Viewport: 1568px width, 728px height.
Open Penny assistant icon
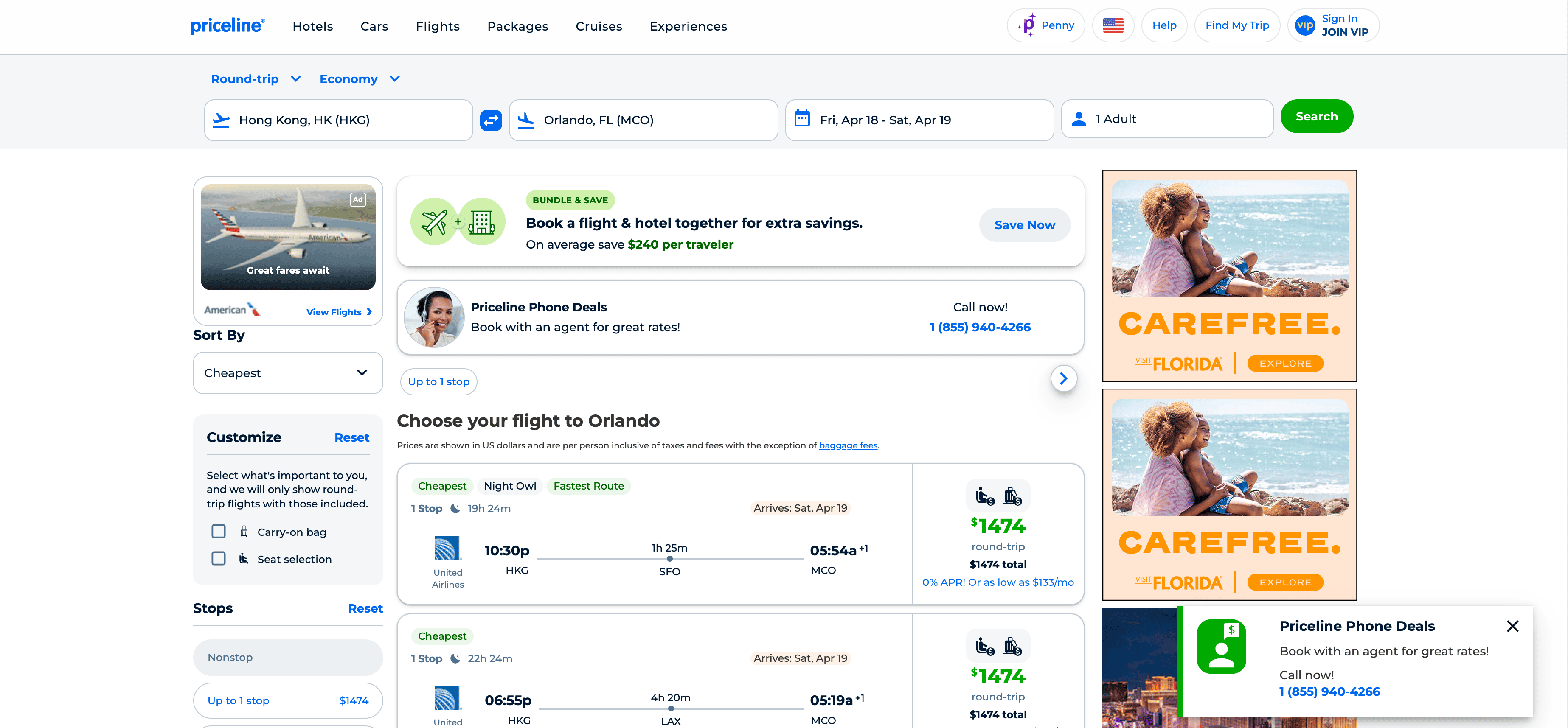[x=1027, y=25]
